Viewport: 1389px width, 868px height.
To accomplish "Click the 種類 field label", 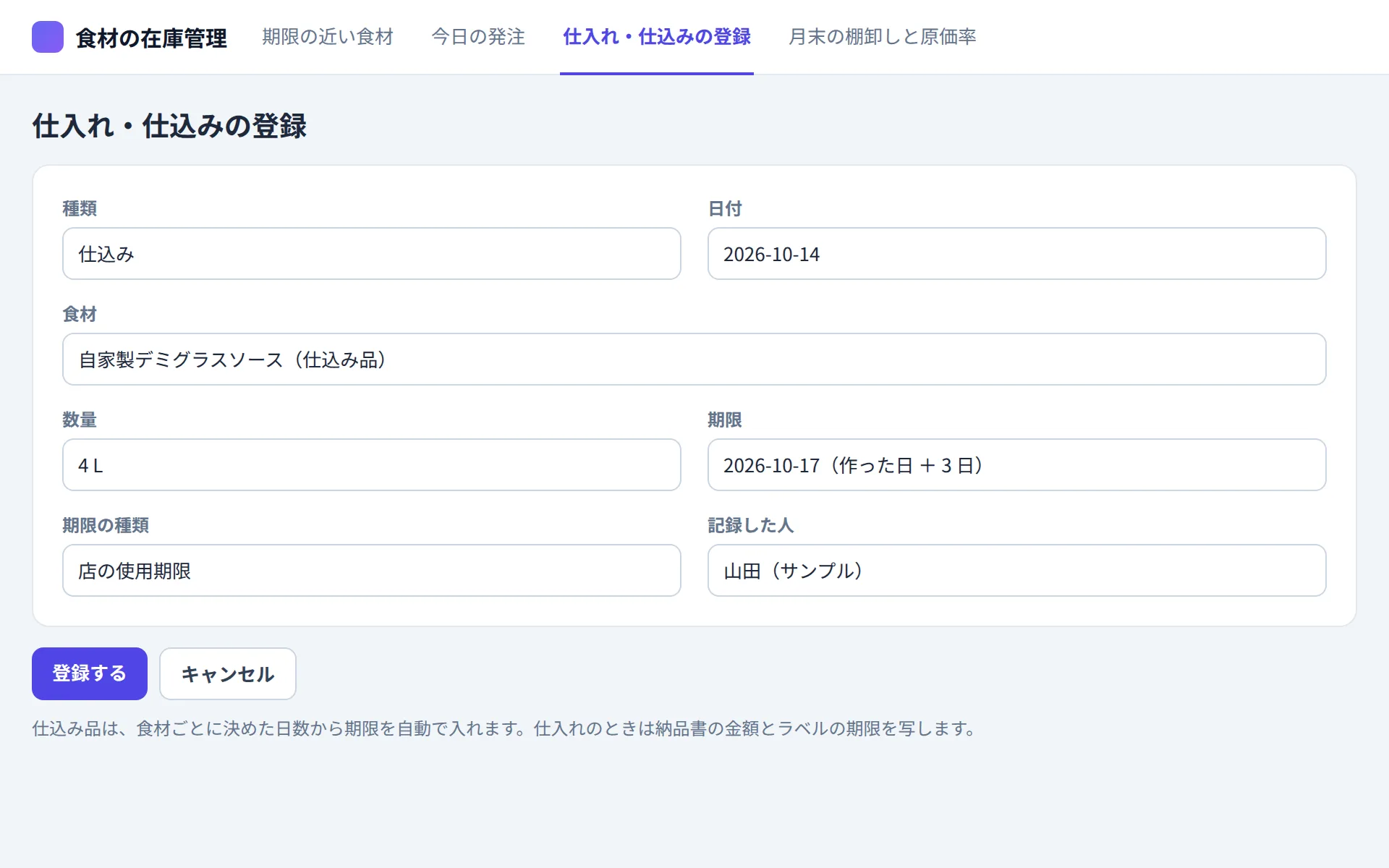I will coord(80,208).
